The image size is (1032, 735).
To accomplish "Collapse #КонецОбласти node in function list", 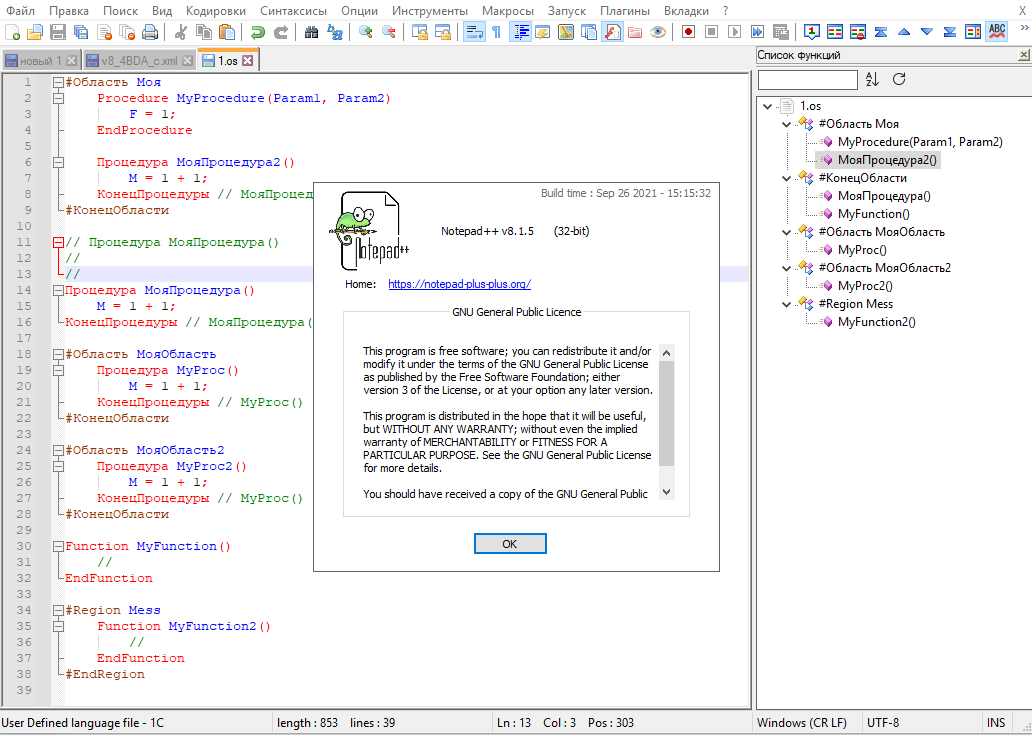I will pyautogui.click(x=787, y=178).
